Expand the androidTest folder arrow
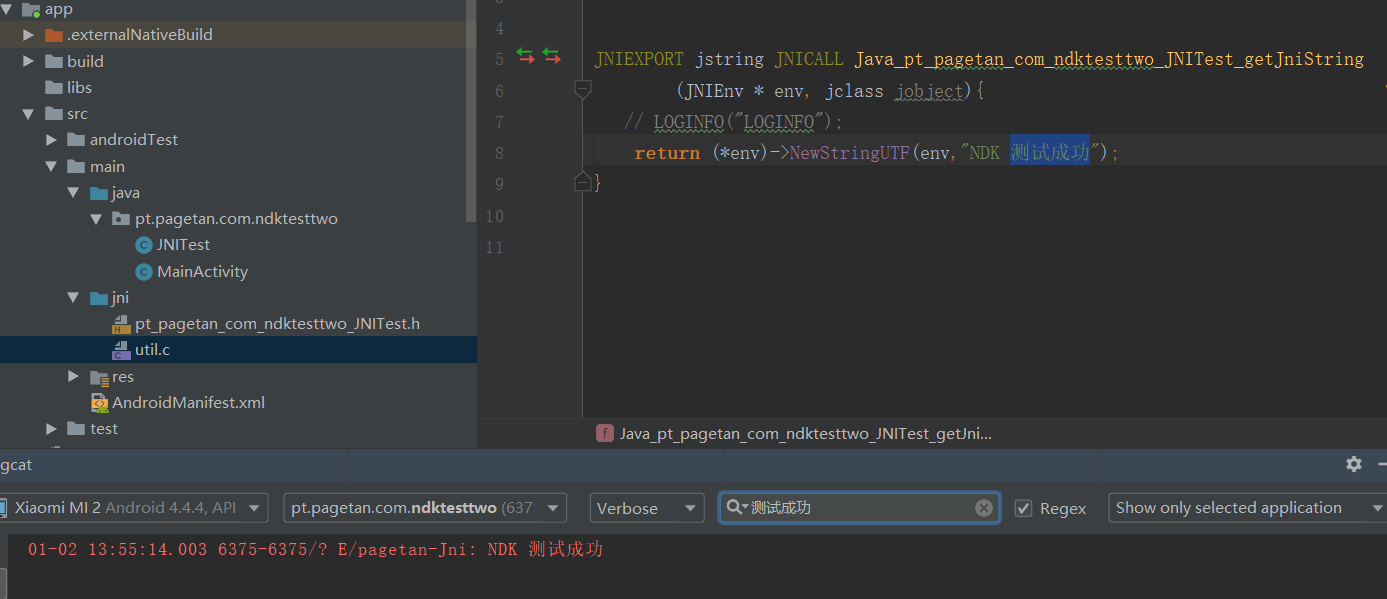Screen dimensions: 1387x599 (x=51, y=140)
